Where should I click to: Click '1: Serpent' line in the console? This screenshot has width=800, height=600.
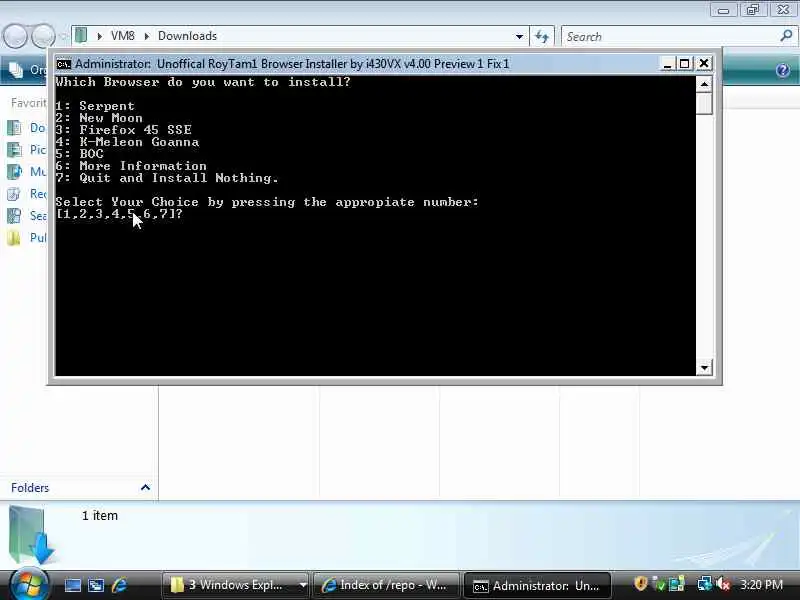click(95, 106)
